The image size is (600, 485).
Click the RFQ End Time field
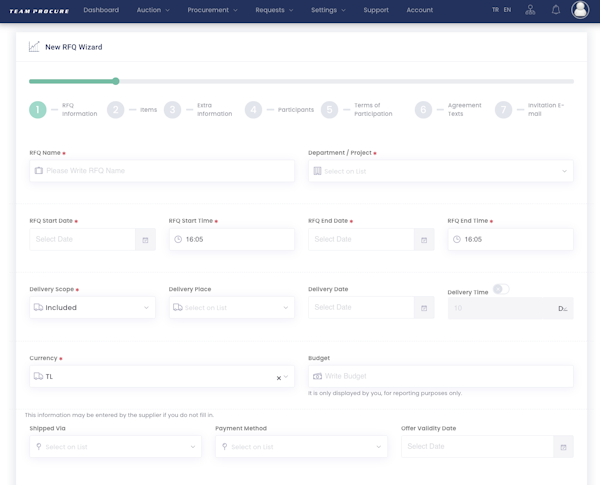(x=510, y=239)
